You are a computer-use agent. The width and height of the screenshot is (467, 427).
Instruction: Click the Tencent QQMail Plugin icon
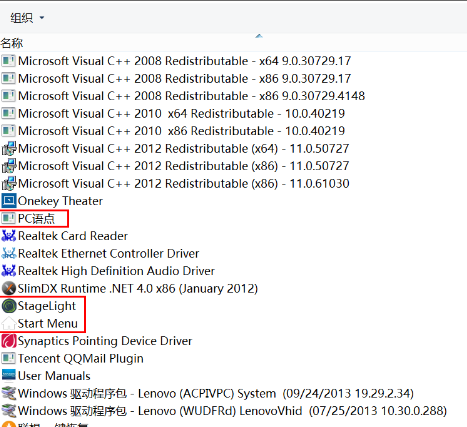point(8,359)
